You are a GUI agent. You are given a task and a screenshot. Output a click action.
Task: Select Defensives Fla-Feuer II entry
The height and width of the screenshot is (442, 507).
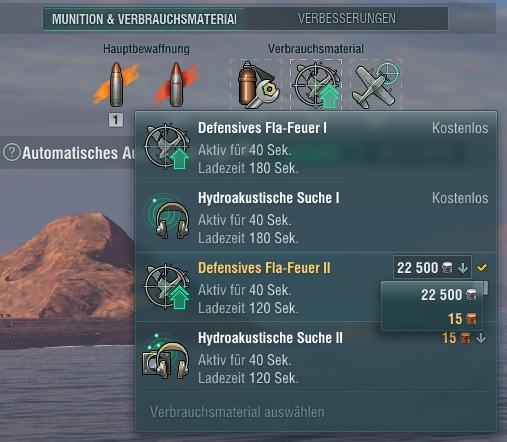click(264, 268)
